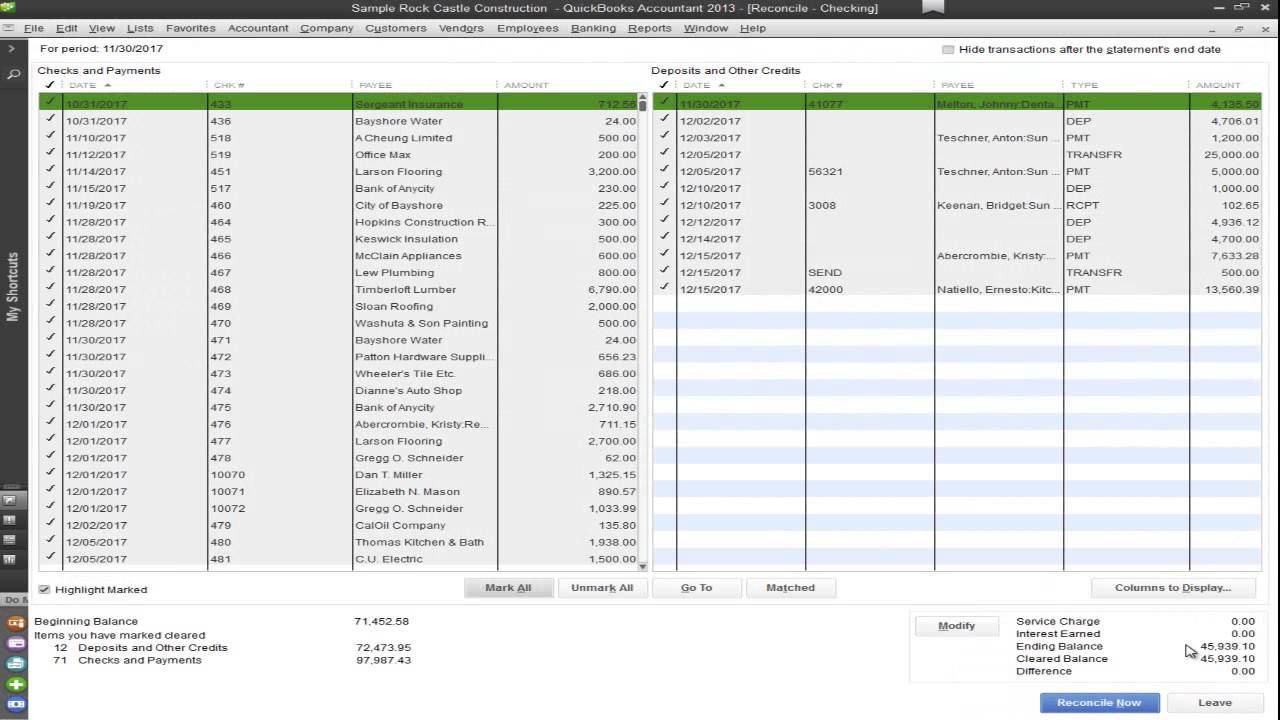Toggle the Highlight Marked checkbox
This screenshot has width=1280, height=720.
(x=44, y=589)
